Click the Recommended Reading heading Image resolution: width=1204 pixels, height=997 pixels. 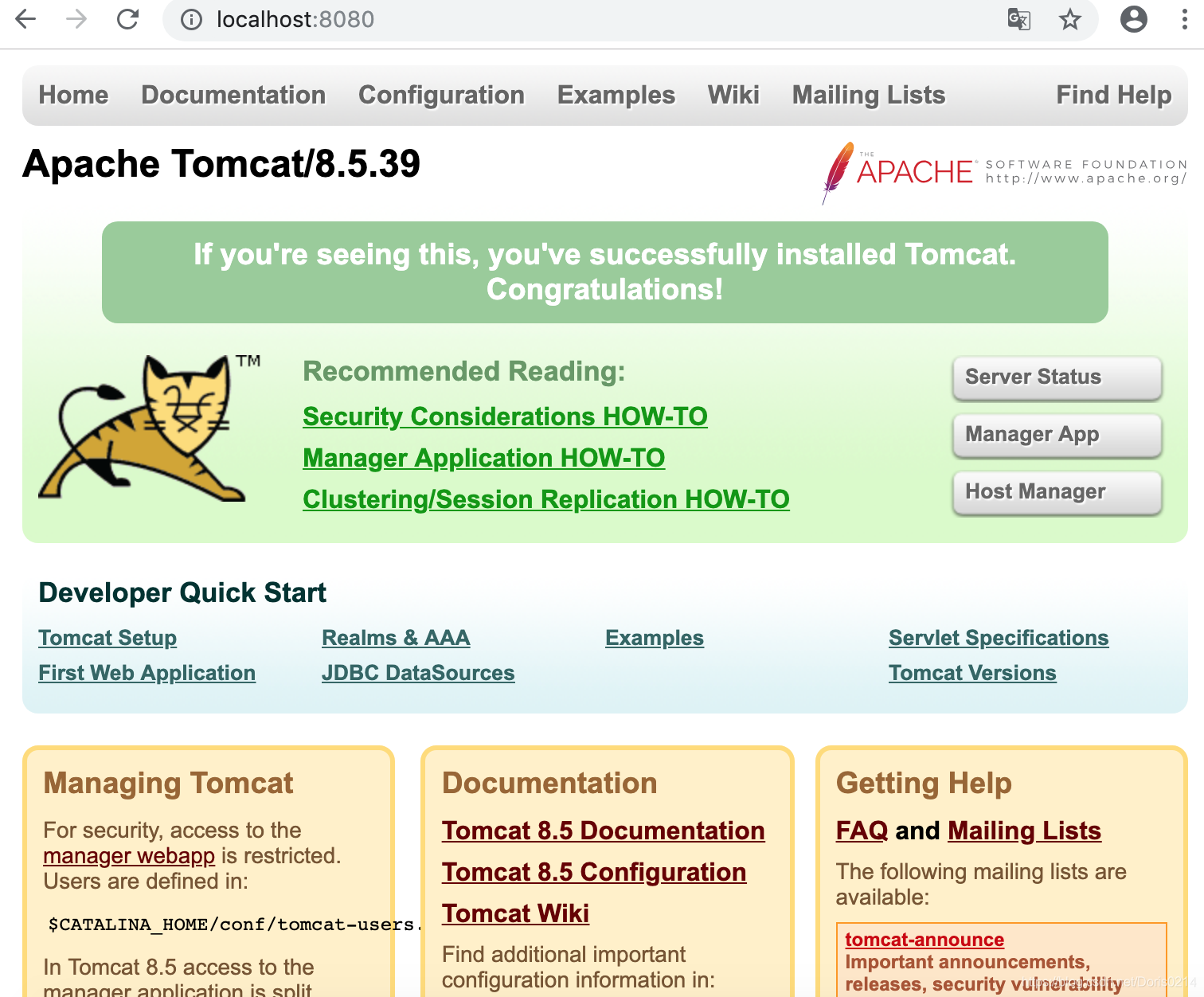(464, 371)
